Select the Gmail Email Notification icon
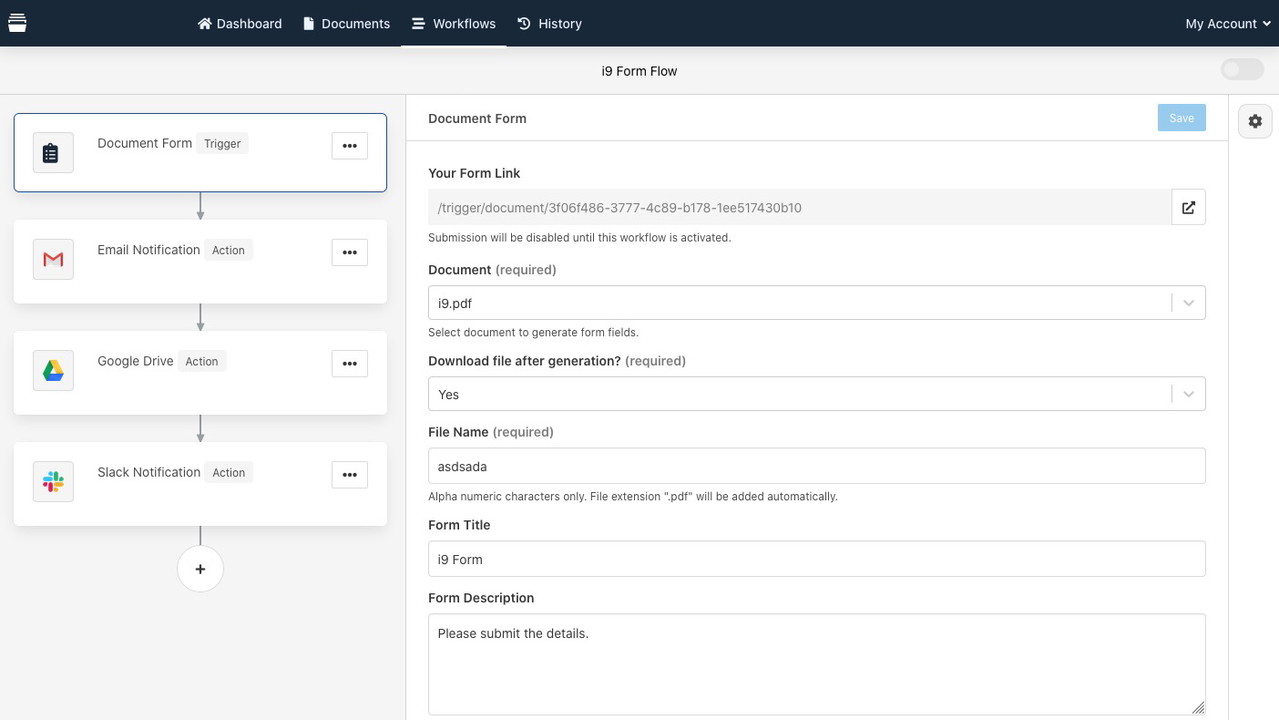1279x720 pixels. (x=53, y=260)
